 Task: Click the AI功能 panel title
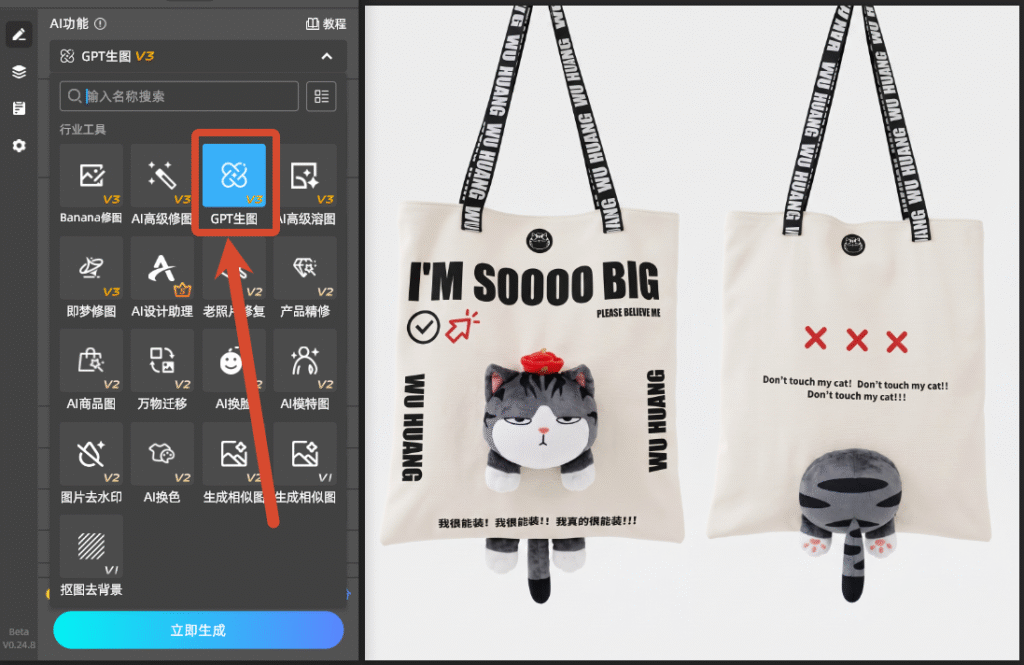click(69, 24)
